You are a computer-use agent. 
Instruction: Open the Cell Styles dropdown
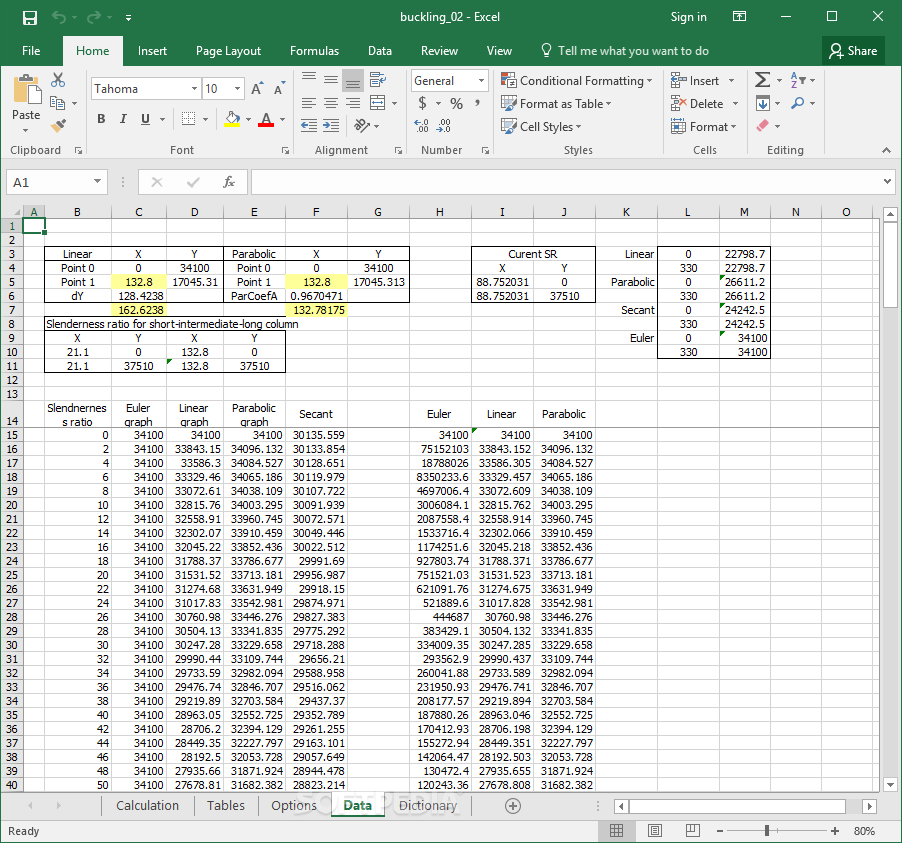[x=541, y=127]
